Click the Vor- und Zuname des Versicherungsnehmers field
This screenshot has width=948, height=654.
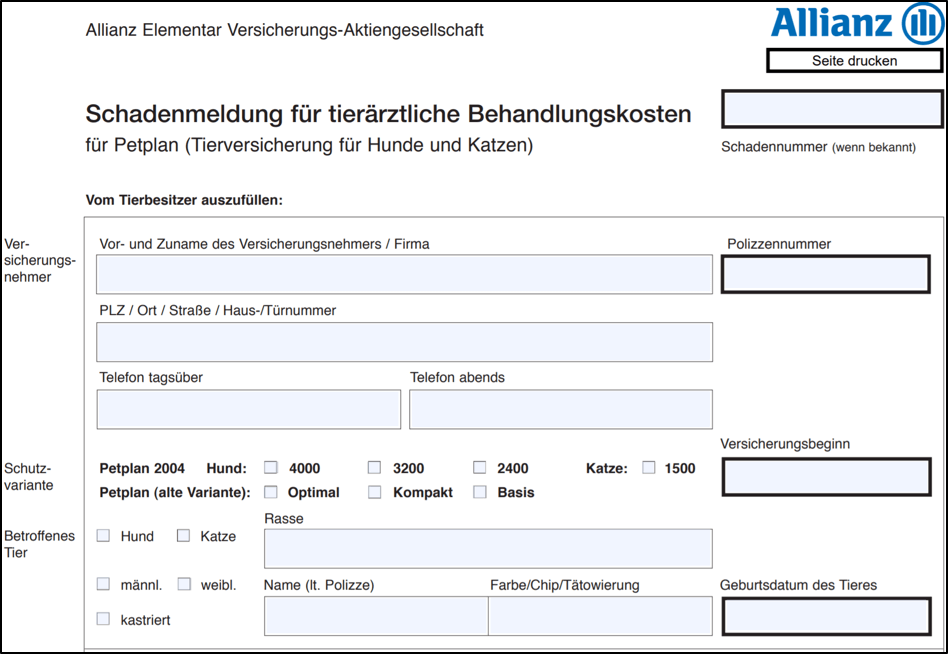tap(404, 274)
